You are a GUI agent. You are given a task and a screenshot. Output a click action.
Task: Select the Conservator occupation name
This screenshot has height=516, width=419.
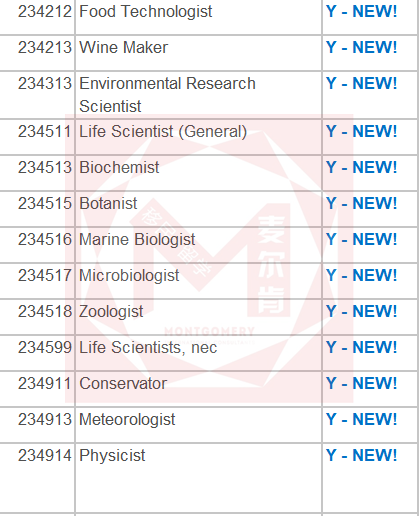[123, 383]
